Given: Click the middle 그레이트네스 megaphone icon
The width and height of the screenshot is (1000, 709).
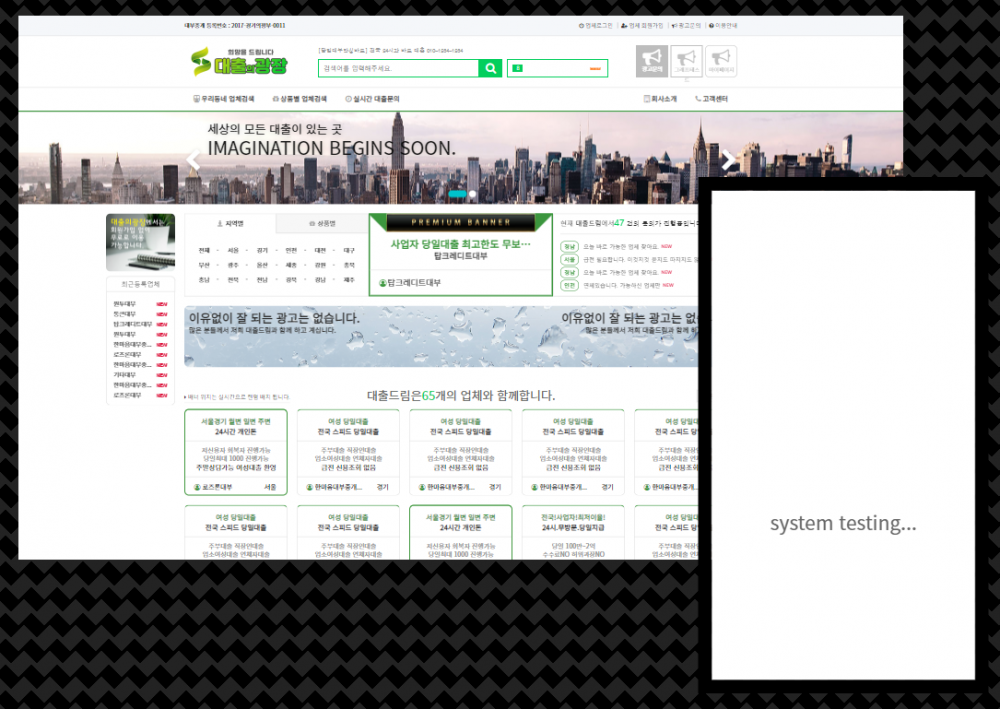Looking at the screenshot, I should 687,60.
